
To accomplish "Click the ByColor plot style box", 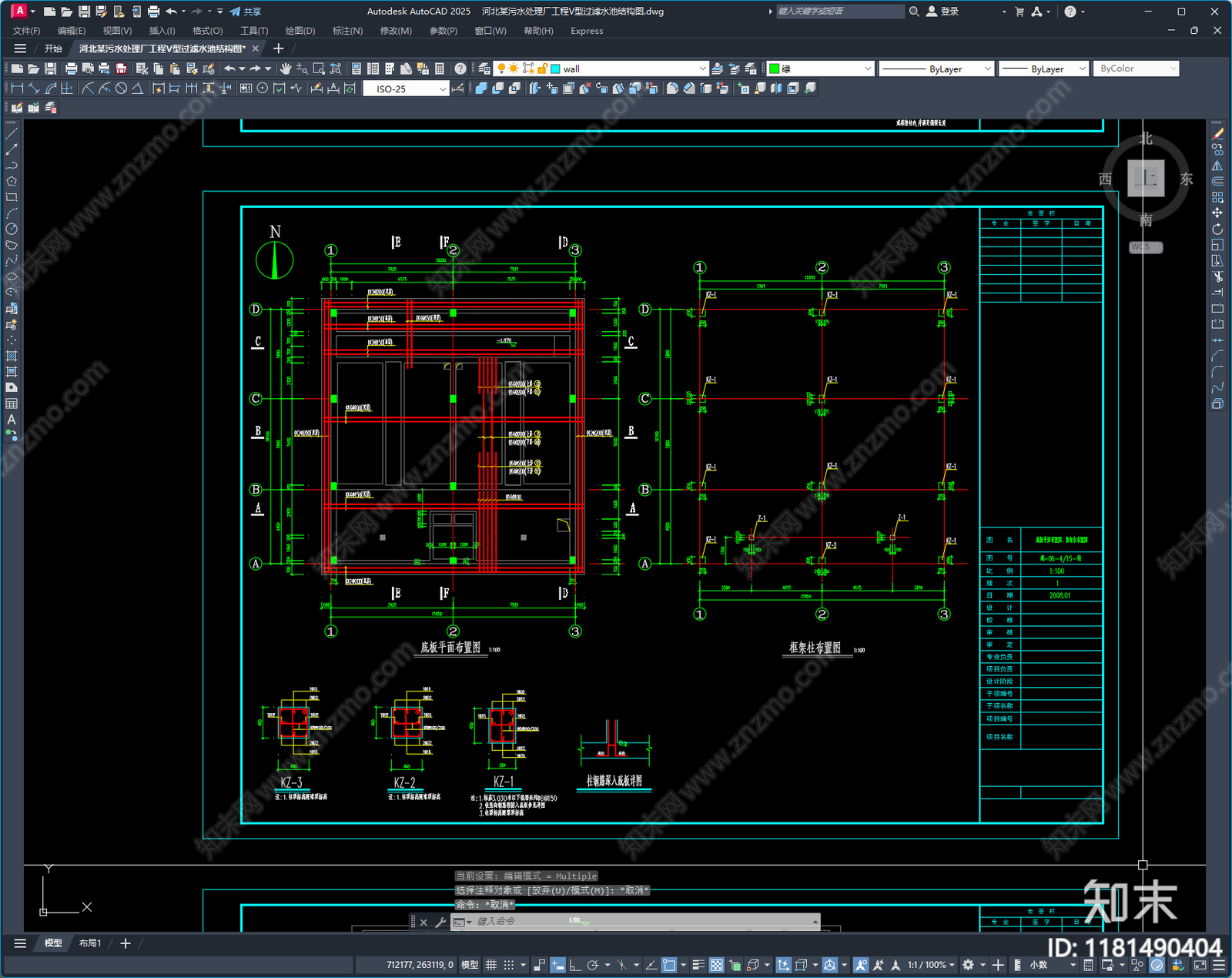I will point(1136,69).
